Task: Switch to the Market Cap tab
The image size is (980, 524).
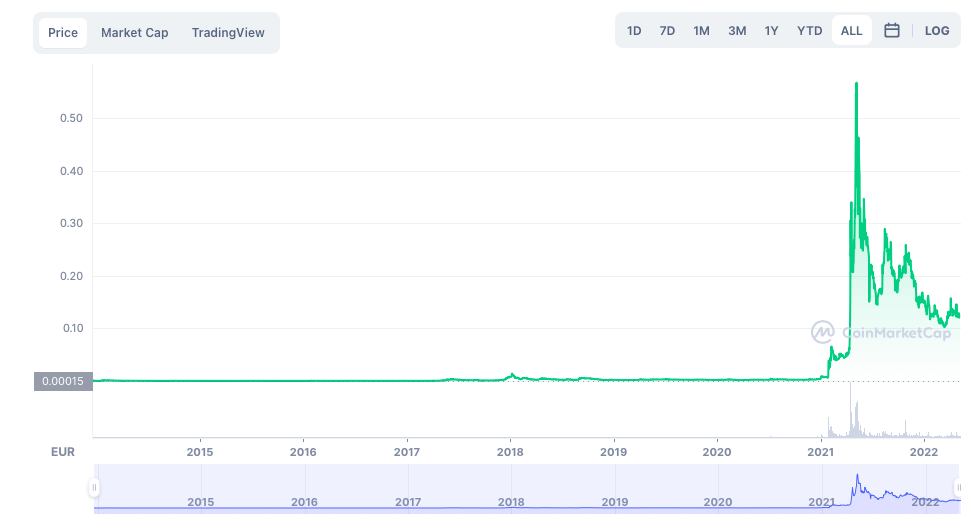Action: [135, 33]
